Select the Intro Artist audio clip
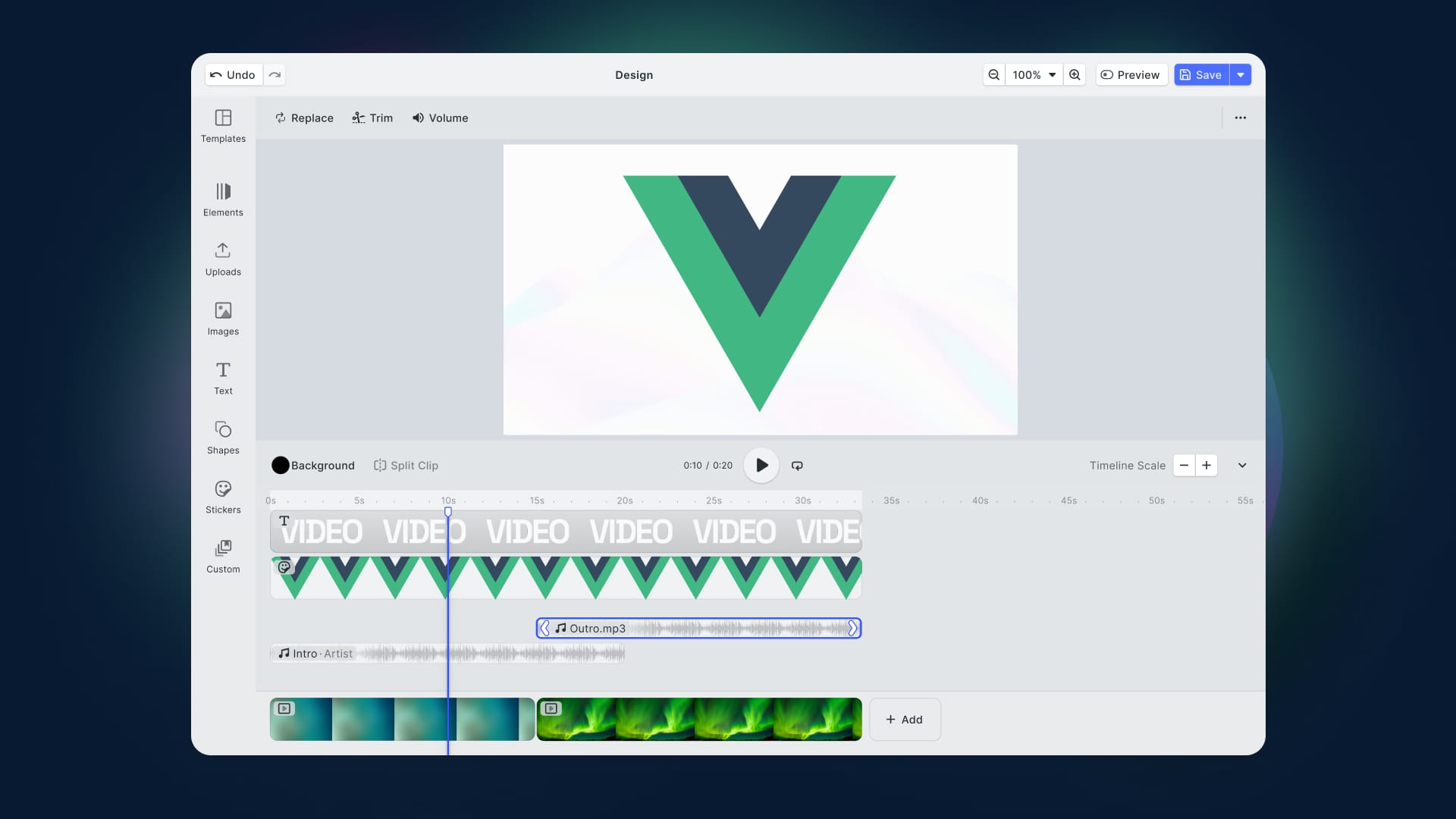1456x819 pixels. click(447, 653)
